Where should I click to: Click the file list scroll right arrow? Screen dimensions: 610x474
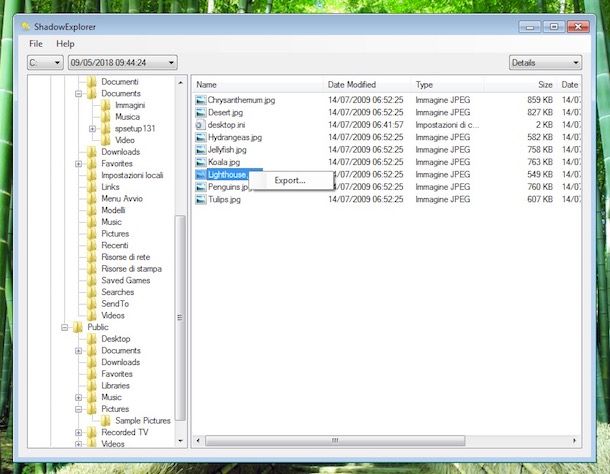click(x=575, y=441)
